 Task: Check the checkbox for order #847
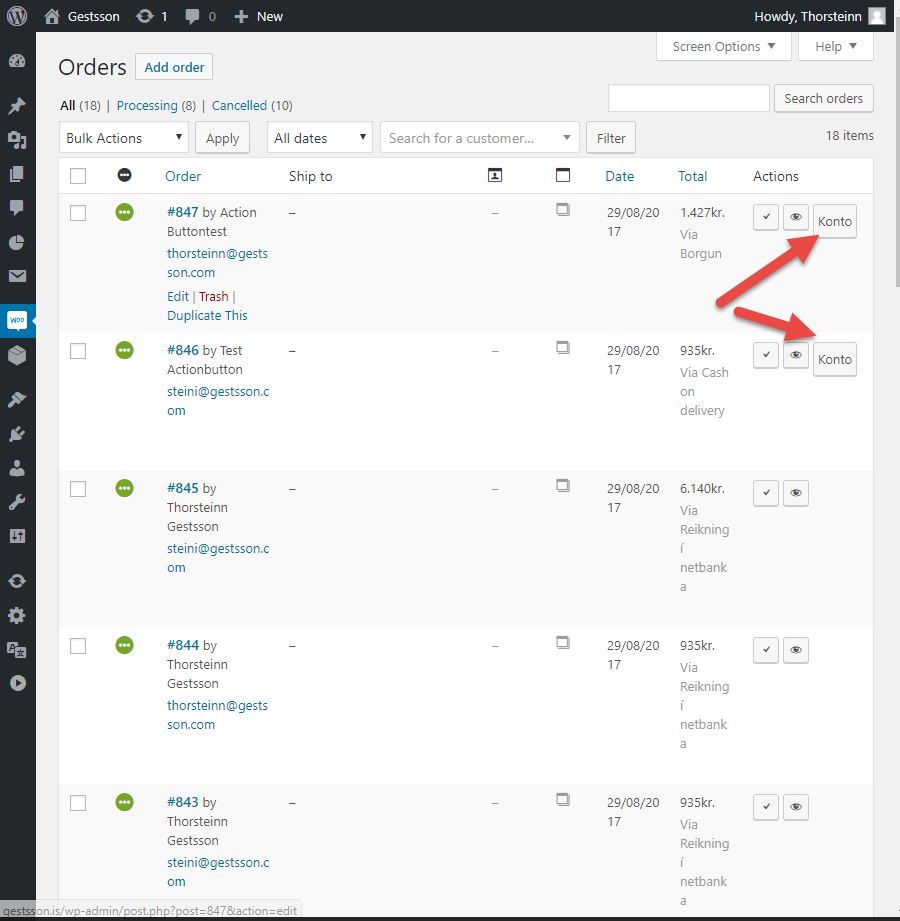[78, 212]
